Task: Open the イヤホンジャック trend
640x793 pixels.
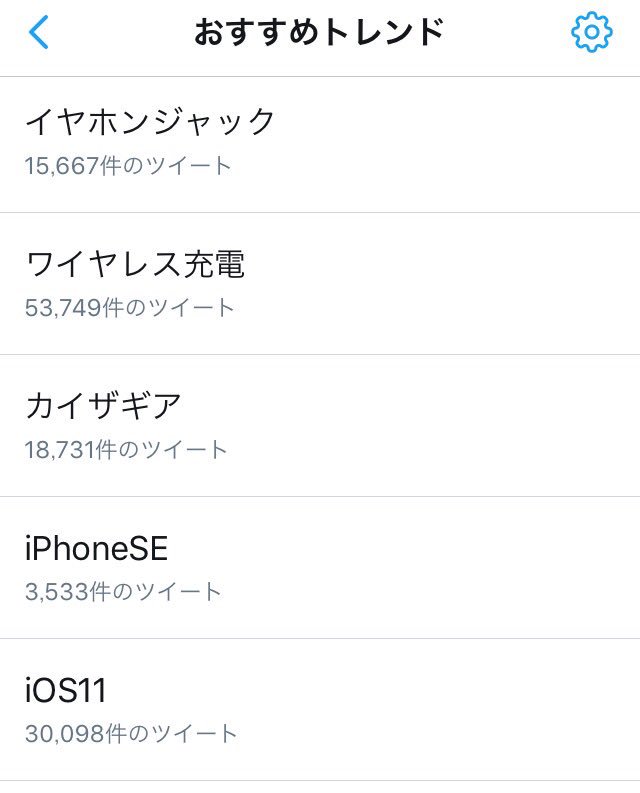Action: [150, 122]
